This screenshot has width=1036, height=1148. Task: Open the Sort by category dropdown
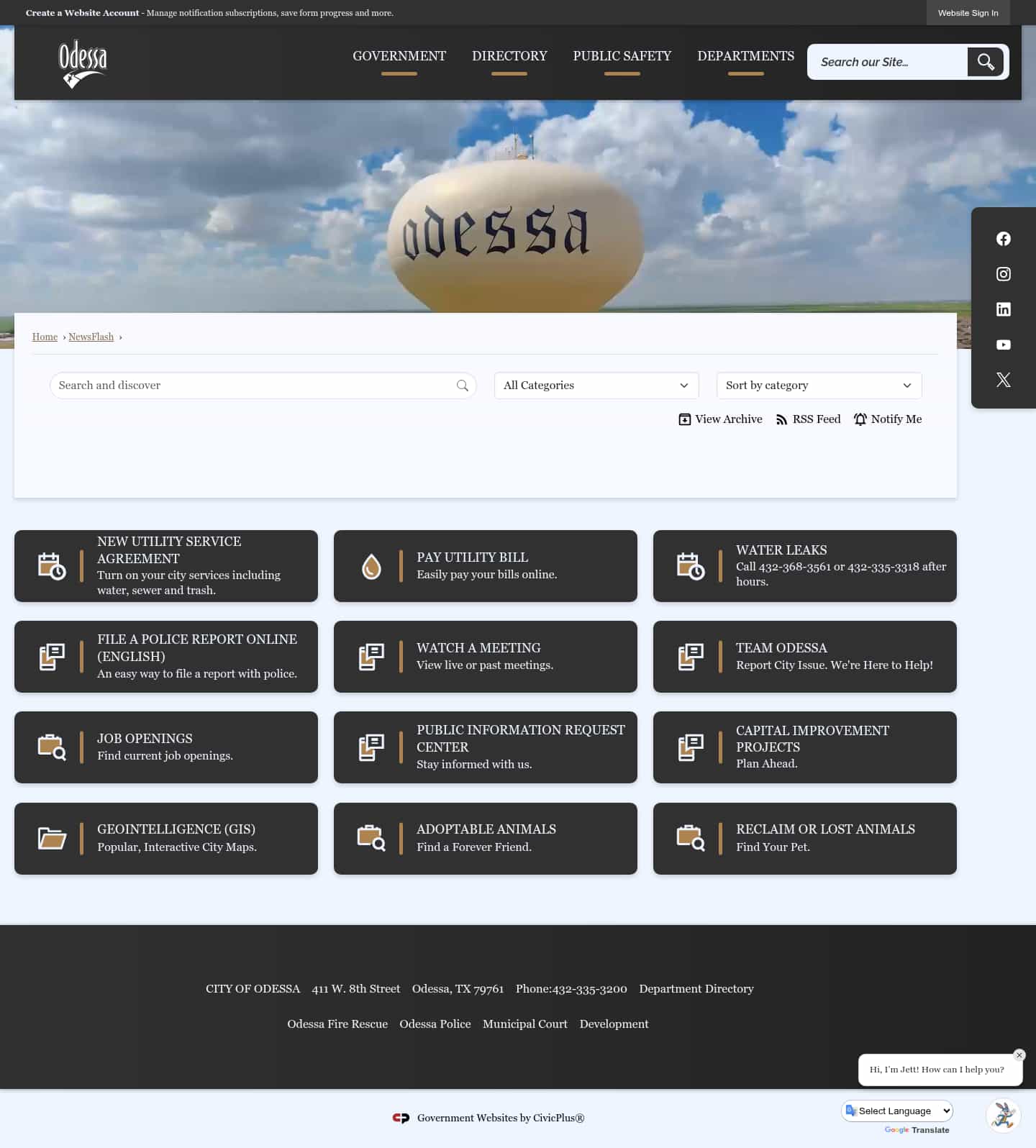[x=819, y=386]
